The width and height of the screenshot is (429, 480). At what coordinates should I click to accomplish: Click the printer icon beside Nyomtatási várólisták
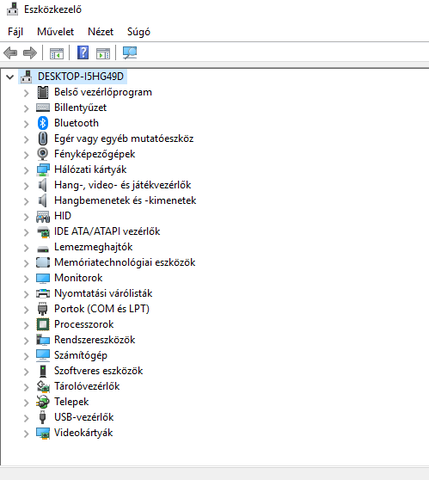pos(43,293)
